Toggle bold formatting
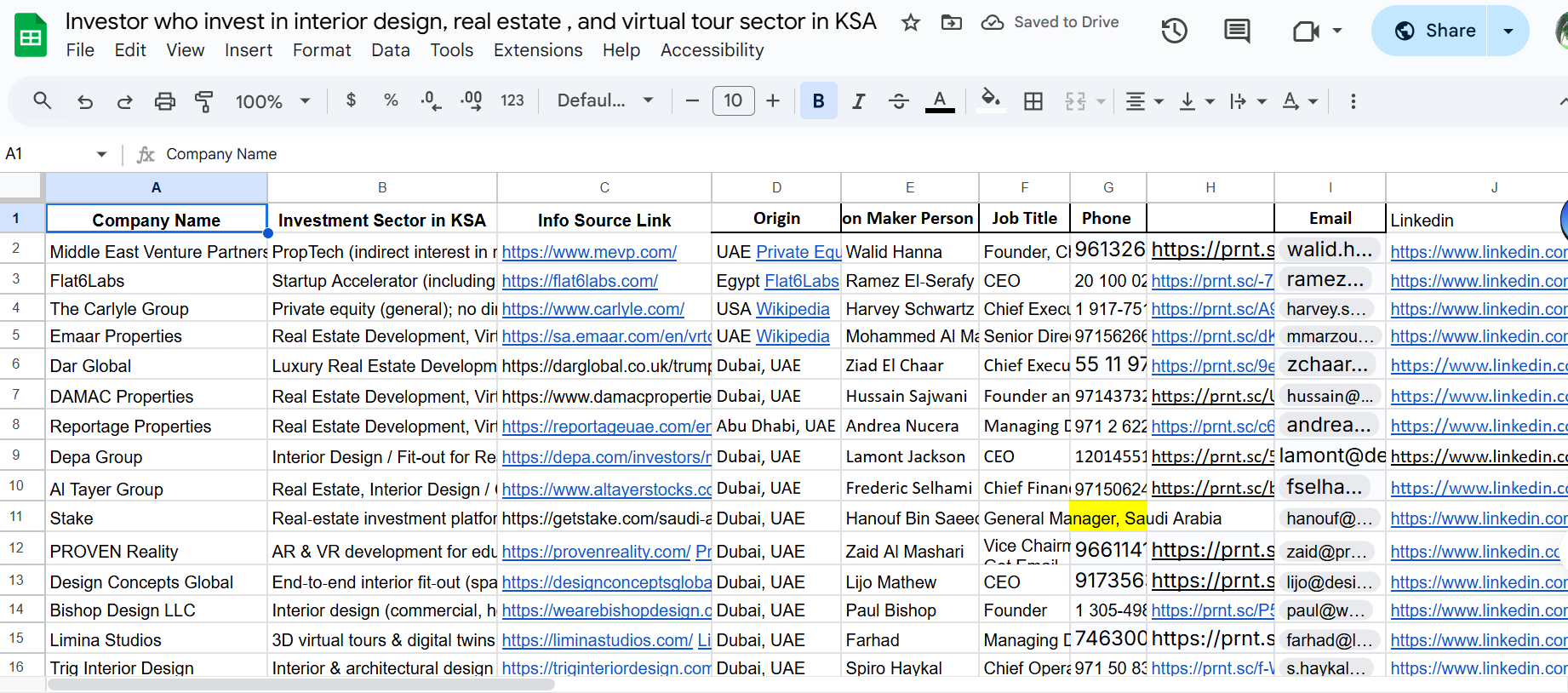This screenshot has width=1568, height=693. pos(818,101)
